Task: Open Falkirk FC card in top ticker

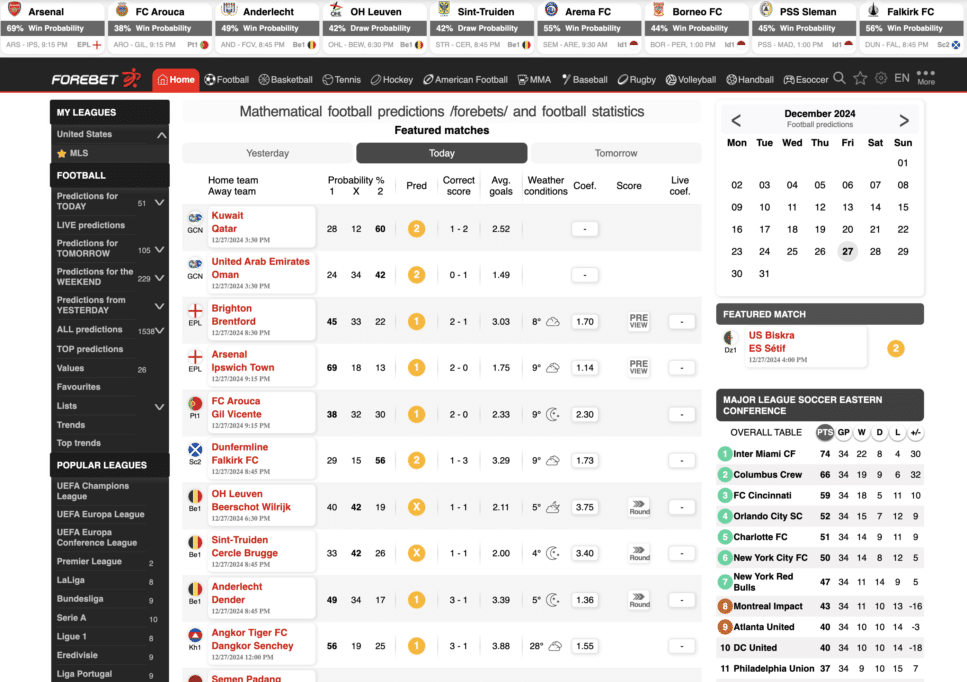Action: tap(913, 27)
